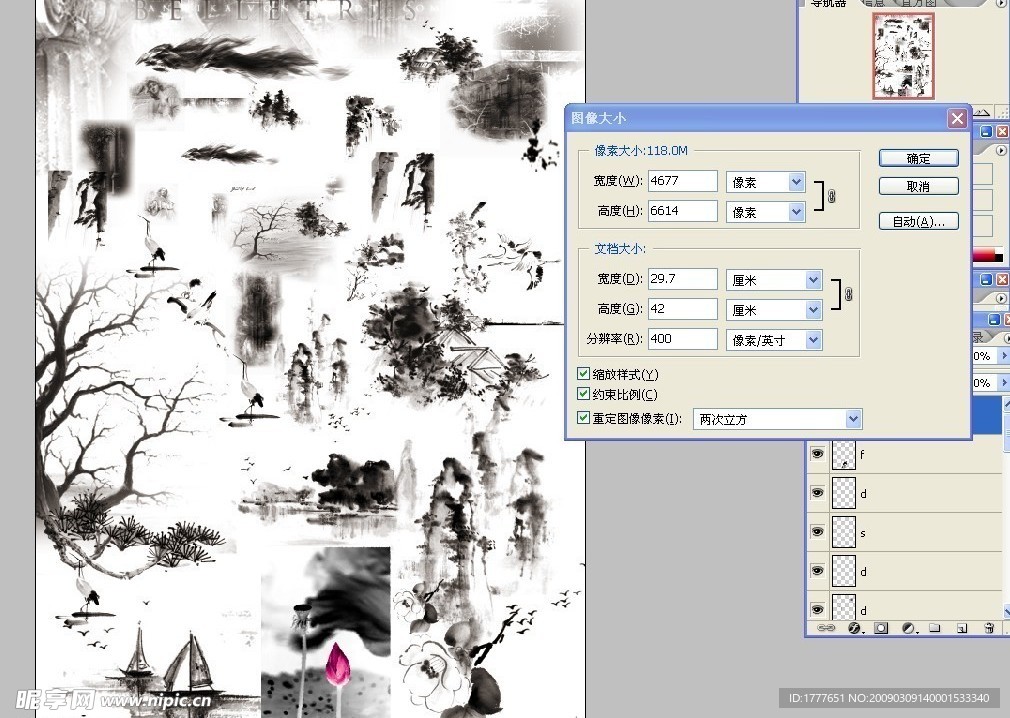Click the 自动(A)... button
This screenshot has width=1010, height=718.
[918, 222]
